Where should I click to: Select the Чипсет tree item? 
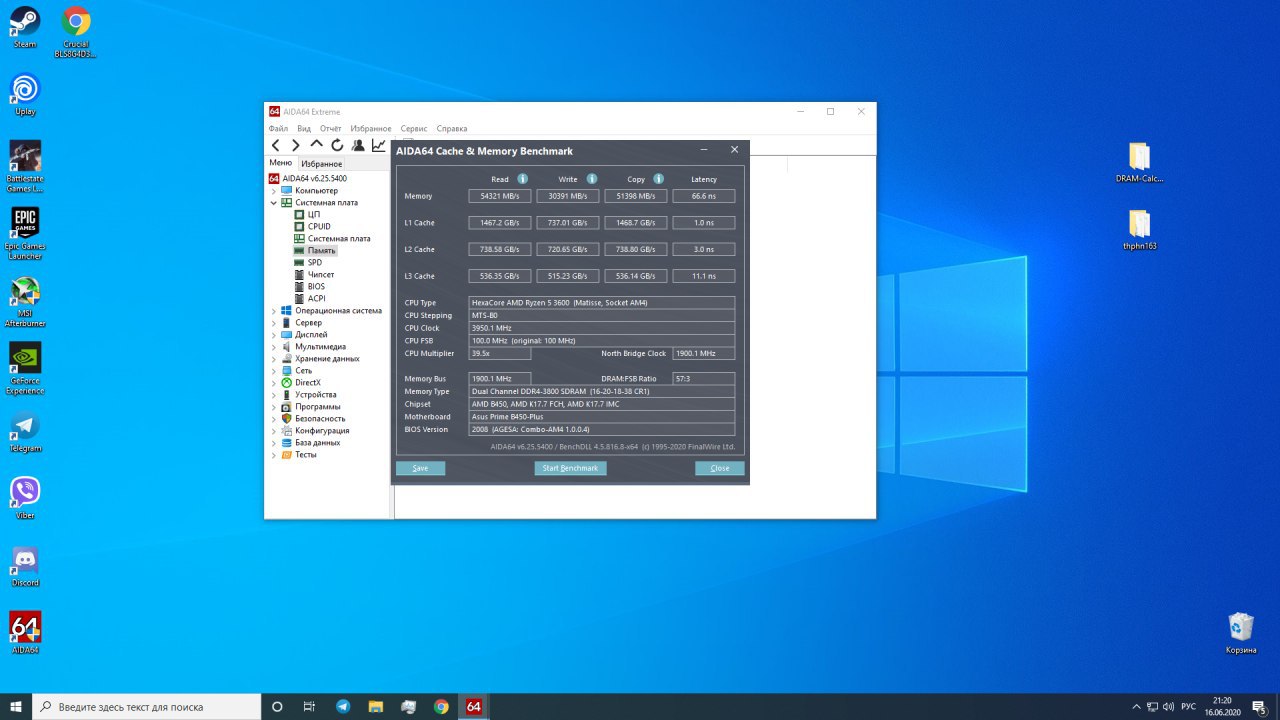321,274
